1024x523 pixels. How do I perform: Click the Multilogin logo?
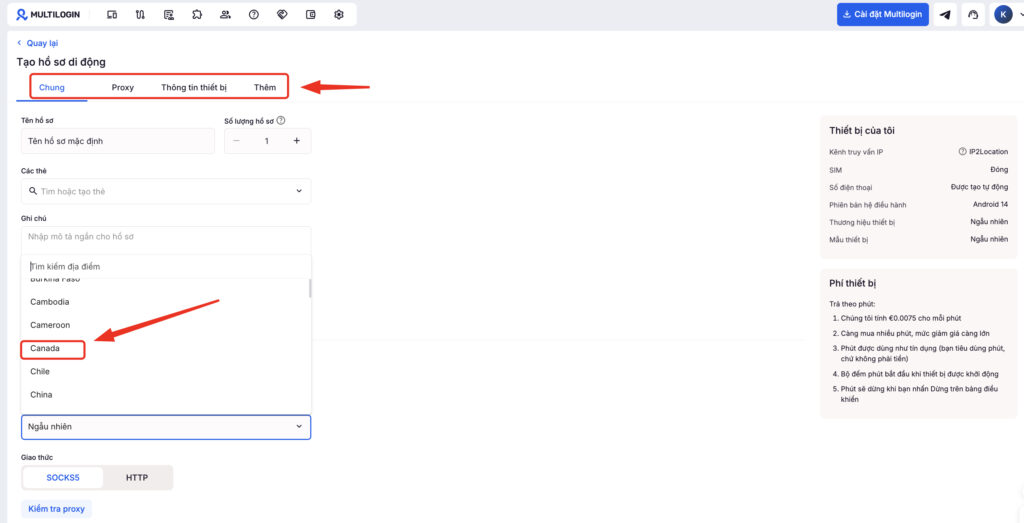pyautogui.click(x=48, y=14)
